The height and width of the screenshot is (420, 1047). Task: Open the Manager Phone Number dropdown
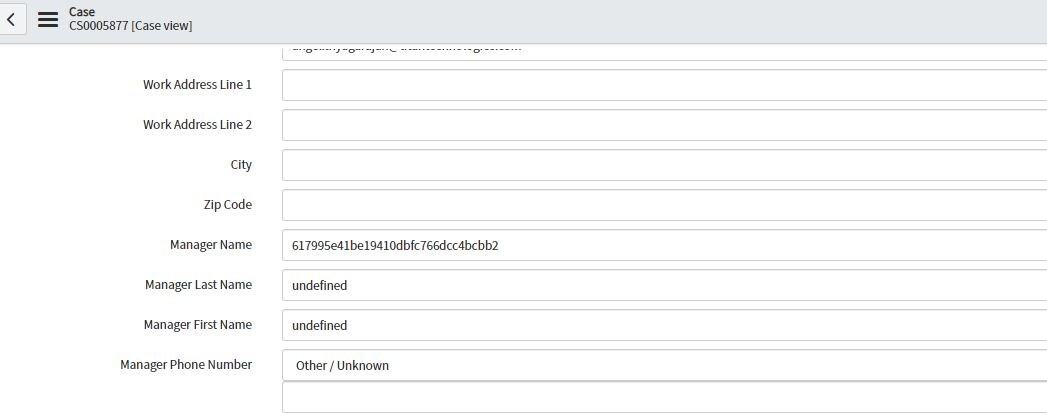coord(664,365)
